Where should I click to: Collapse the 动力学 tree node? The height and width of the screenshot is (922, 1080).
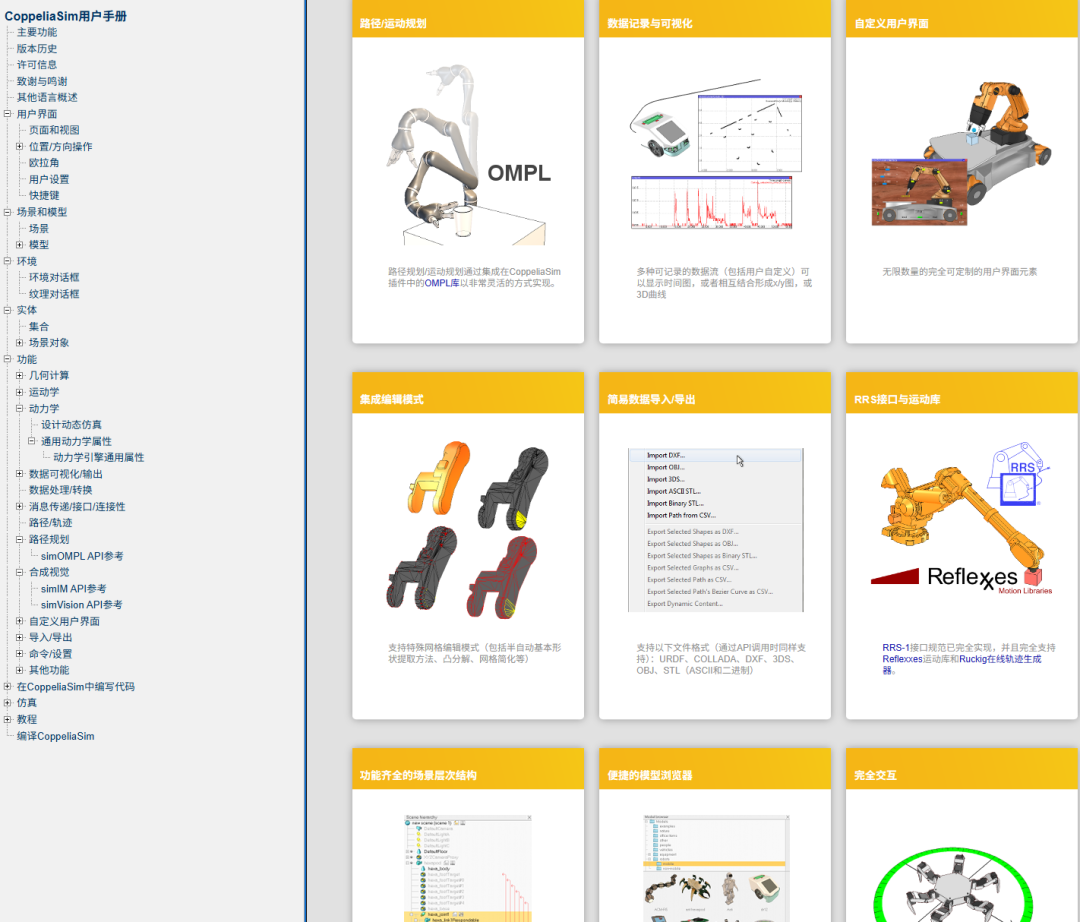click(19, 408)
